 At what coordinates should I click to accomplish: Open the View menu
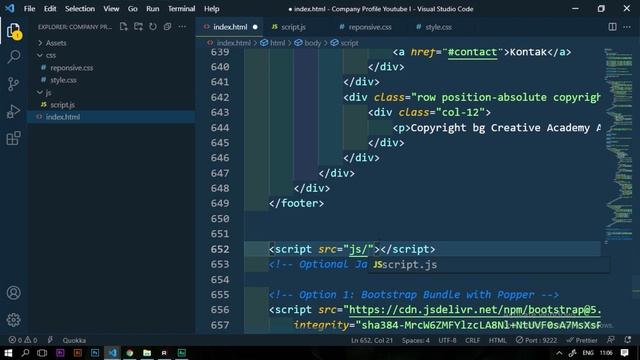point(111,9)
